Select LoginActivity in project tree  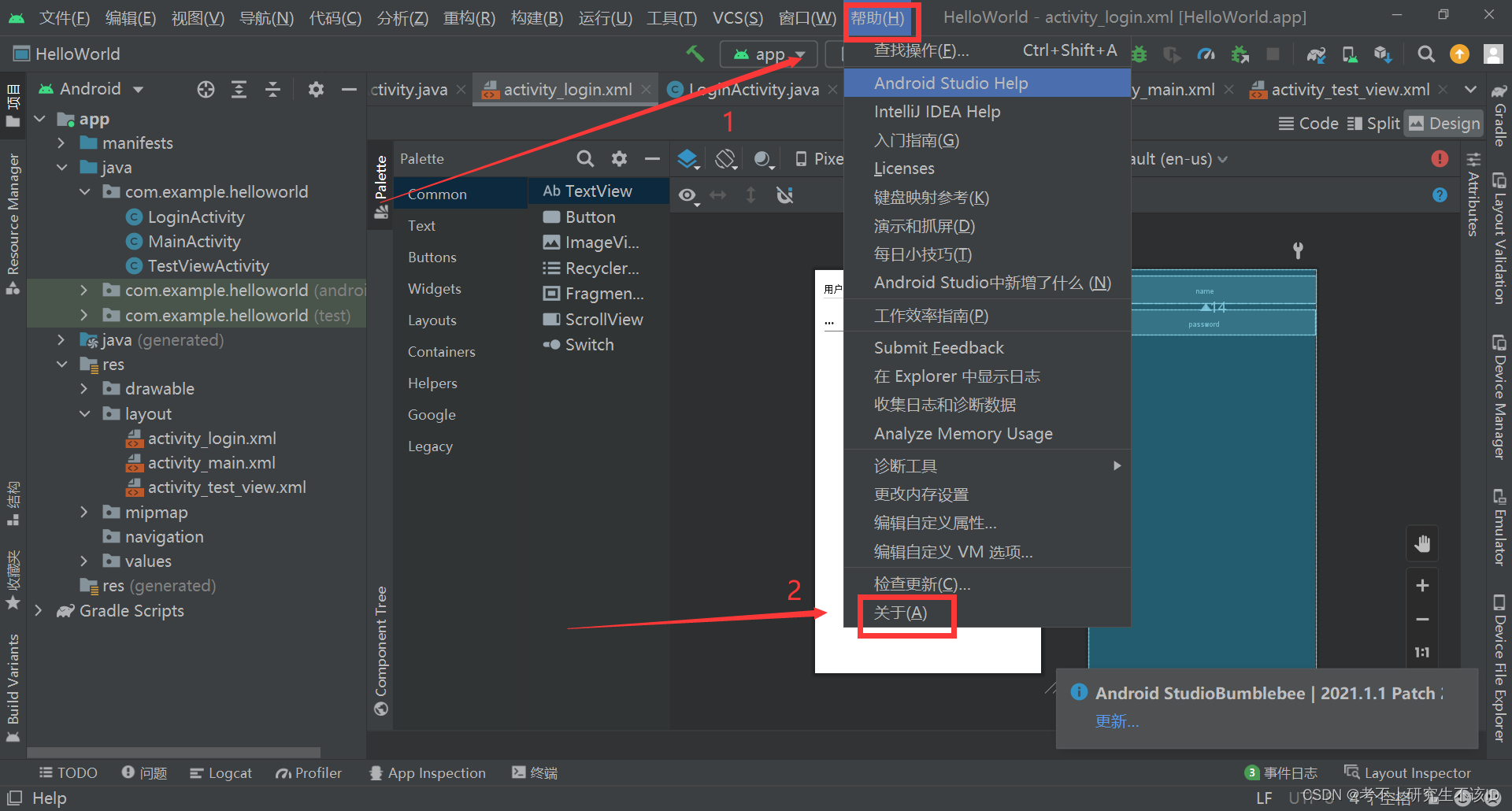tap(196, 217)
